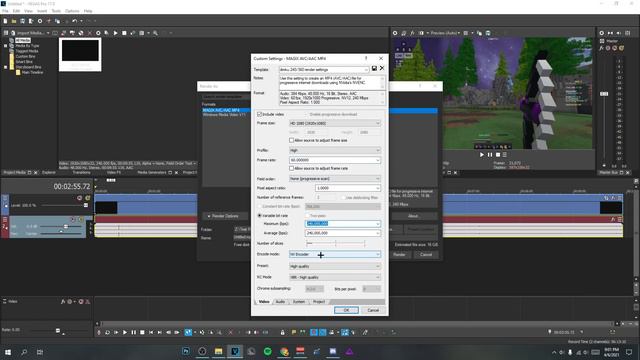Image resolution: width=640 pixels, height=360 pixels.
Task: Open Photoshop from the taskbar
Action: 186,351
